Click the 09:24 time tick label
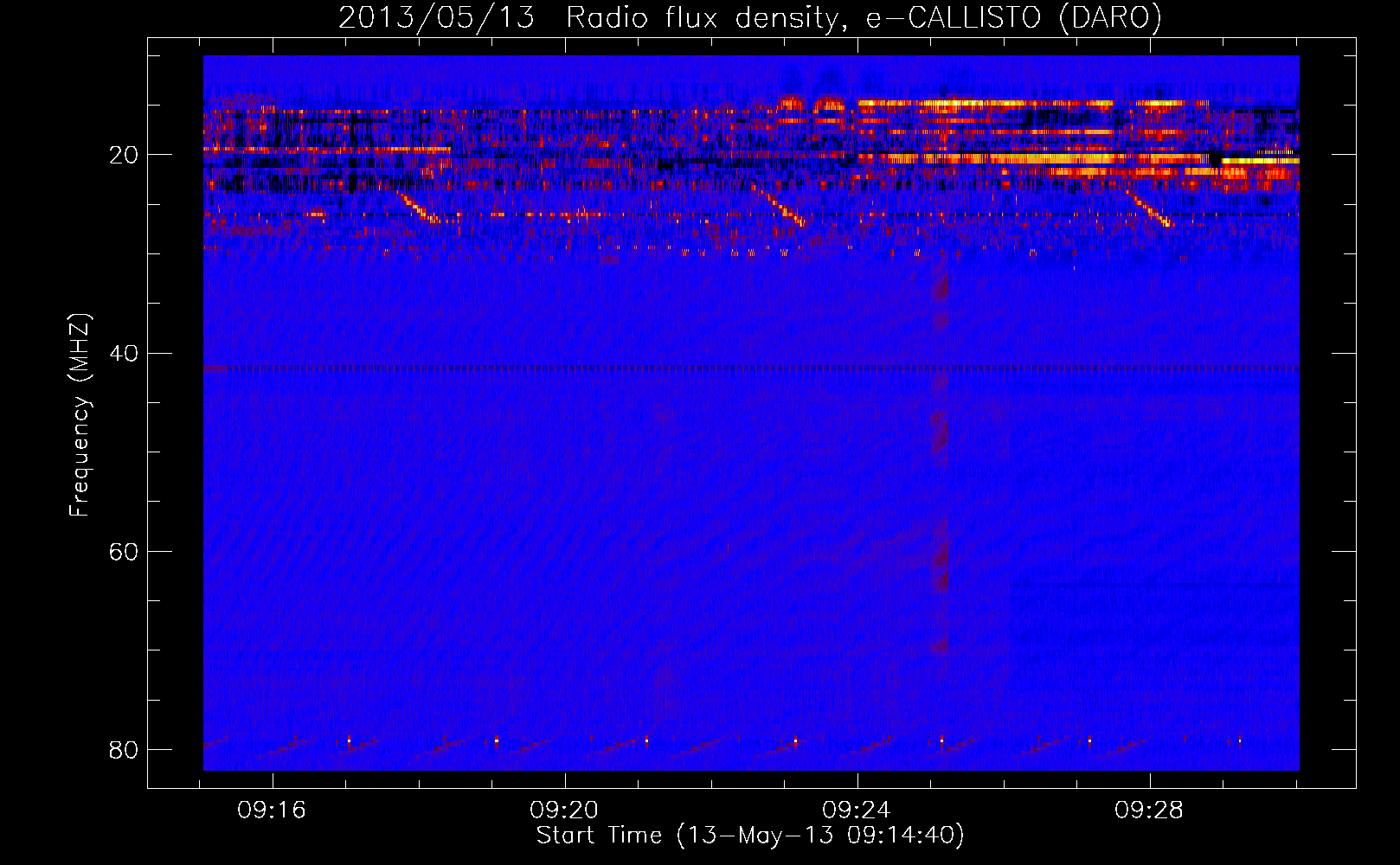Viewport: 1400px width, 865px height. (857, 811)
